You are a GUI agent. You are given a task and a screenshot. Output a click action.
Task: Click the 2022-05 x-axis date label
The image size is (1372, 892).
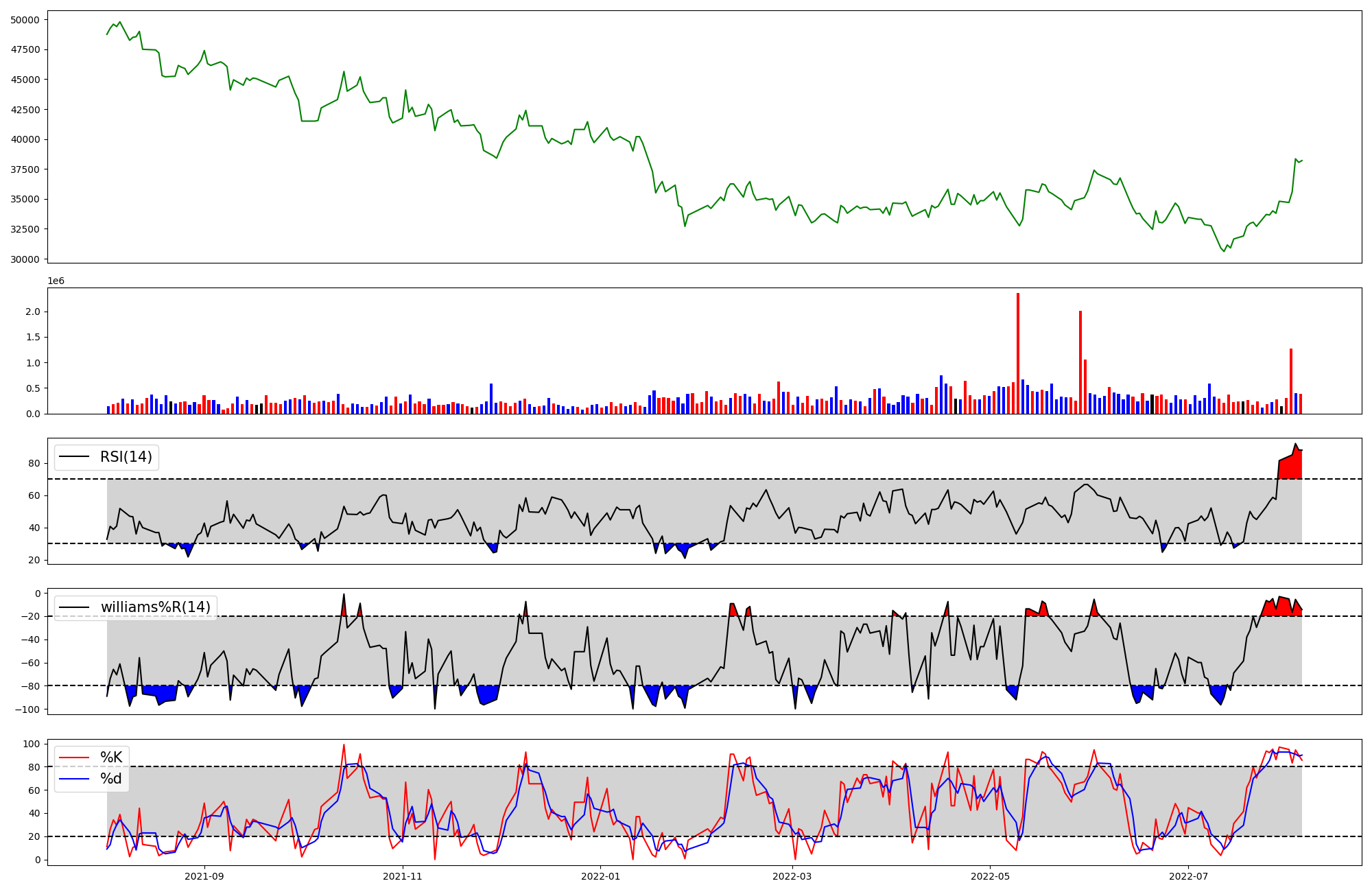click(991, 876)
